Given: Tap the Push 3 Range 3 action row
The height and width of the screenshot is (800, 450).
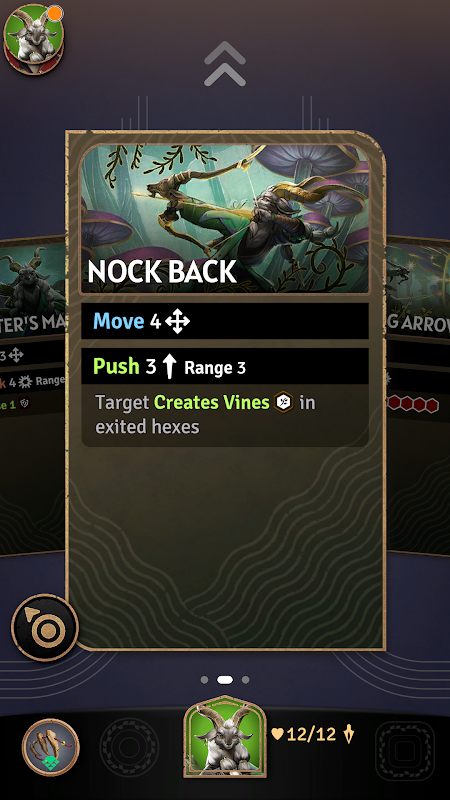Looking at the screenshot, I should tap(225, 366).
